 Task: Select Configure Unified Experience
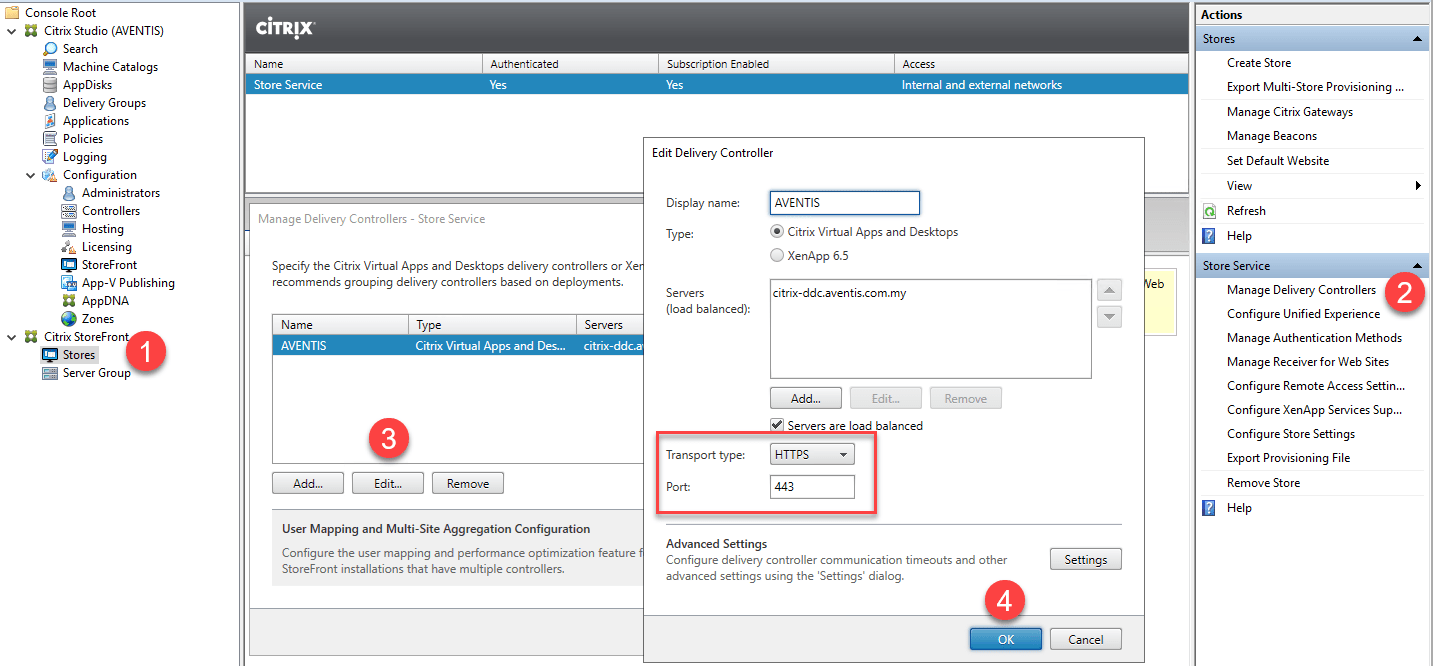pos(1303,314)
